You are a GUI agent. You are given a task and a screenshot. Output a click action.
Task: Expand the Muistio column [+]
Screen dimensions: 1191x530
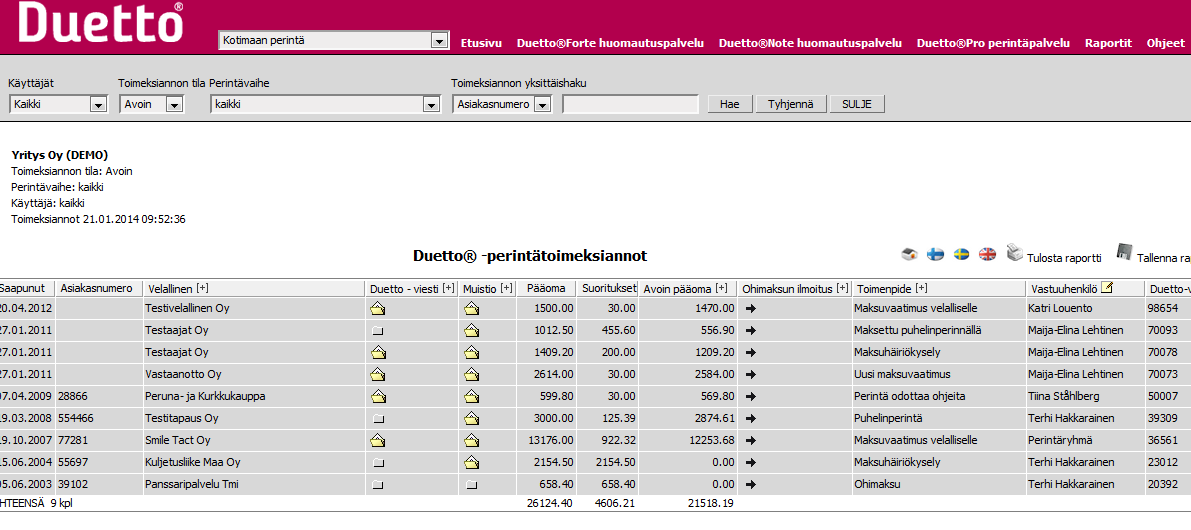507,289
